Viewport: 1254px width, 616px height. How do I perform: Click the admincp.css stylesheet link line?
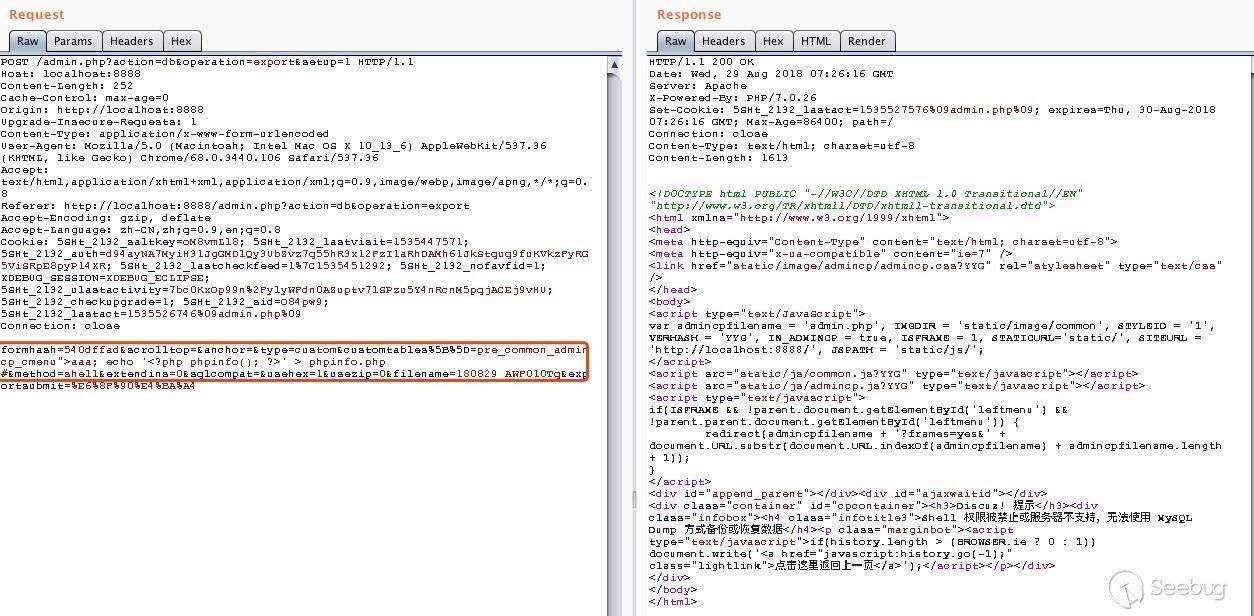pyautogui.click(x=936, y=266)
